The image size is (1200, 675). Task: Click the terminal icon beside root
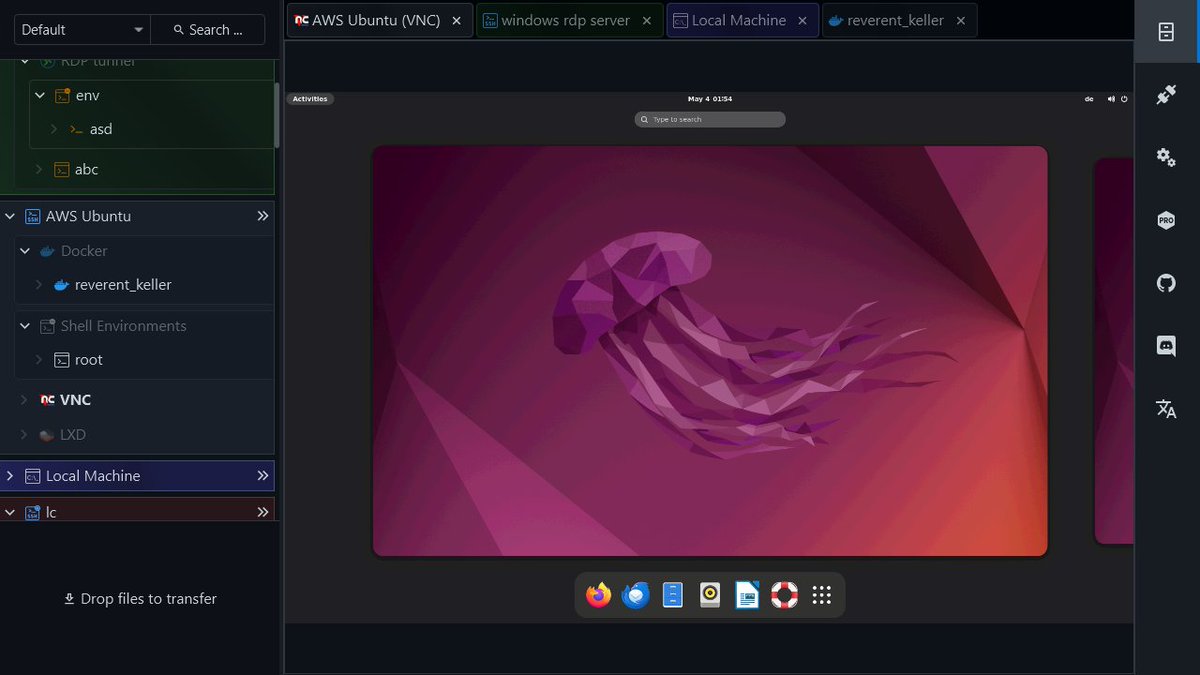[61, 360]
